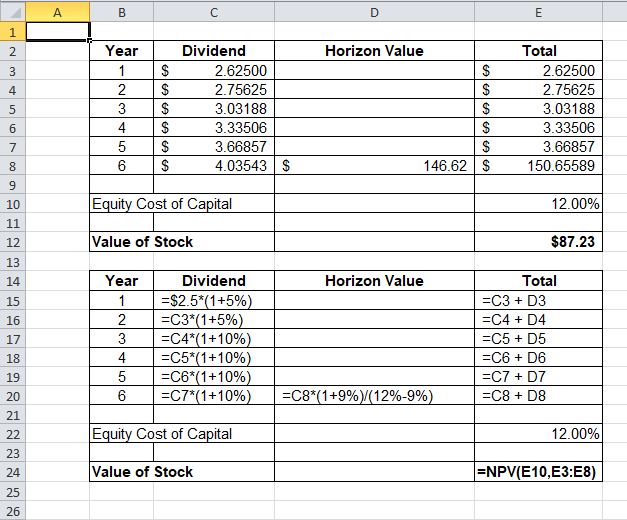The width and height of the screenshot is (627, 520).
Task: Click the =C5 + D5 total formula cell
Action: (539, 338)
